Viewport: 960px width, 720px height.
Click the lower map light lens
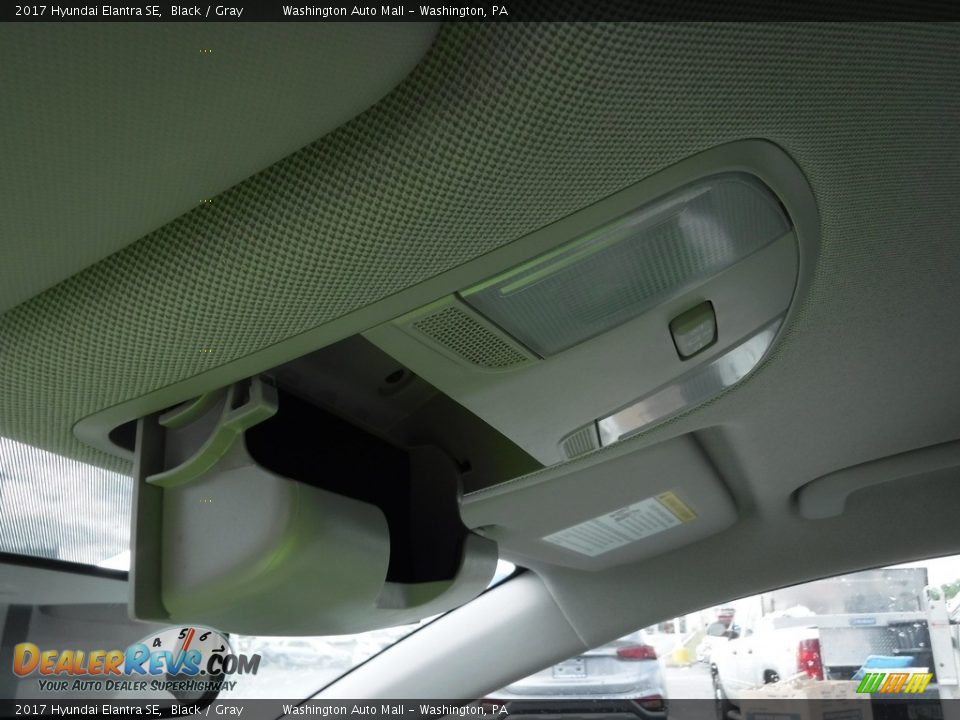[x=688, y=389]
